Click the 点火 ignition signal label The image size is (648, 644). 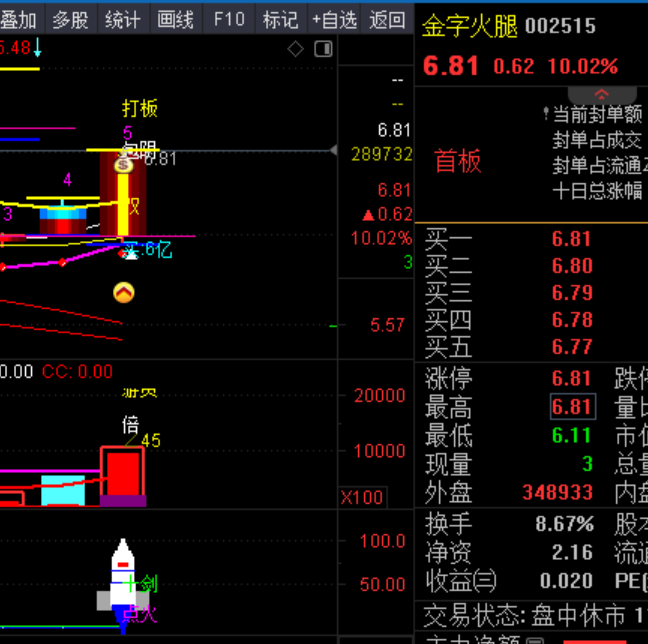click(x=139, y=614)
